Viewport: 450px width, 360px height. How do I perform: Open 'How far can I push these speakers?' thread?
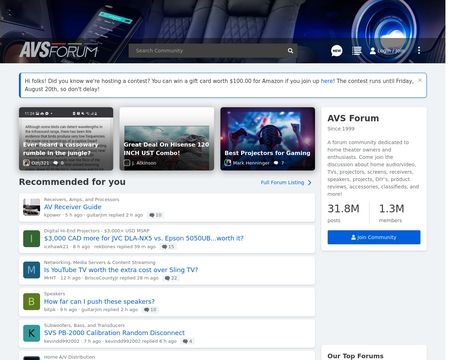[x=99, y=301]
